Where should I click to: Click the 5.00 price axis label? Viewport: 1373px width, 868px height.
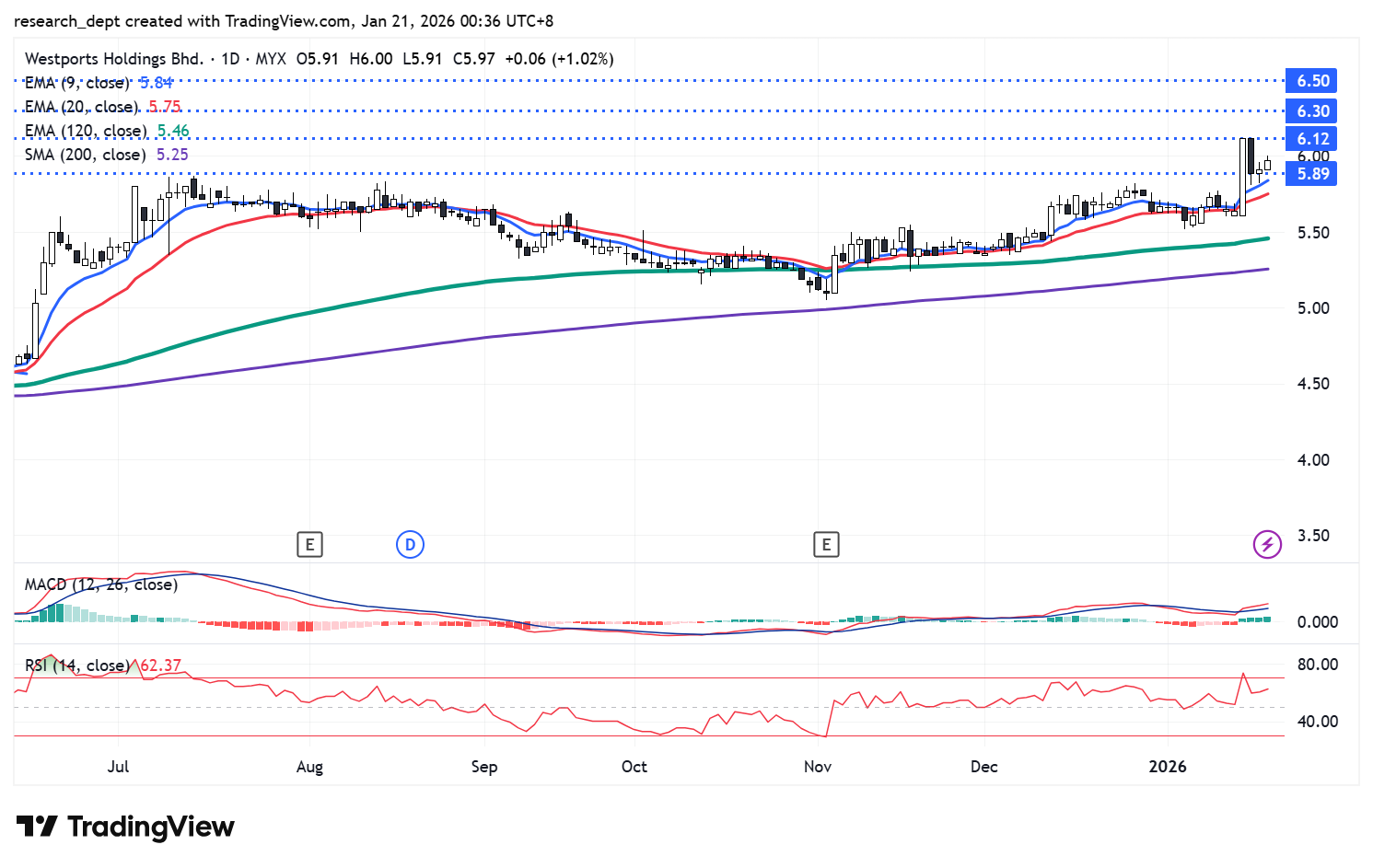tap(1312, 308)
